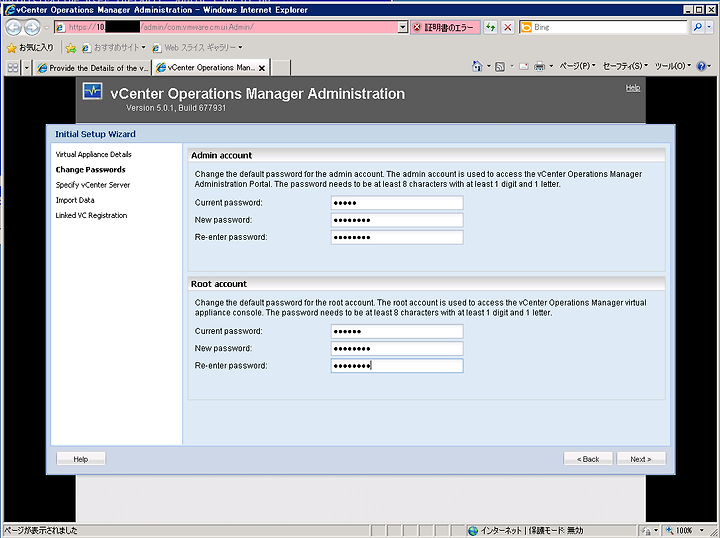
Task: Open a new blank tab
Action: pyautogui.click(x=281, y=68)
